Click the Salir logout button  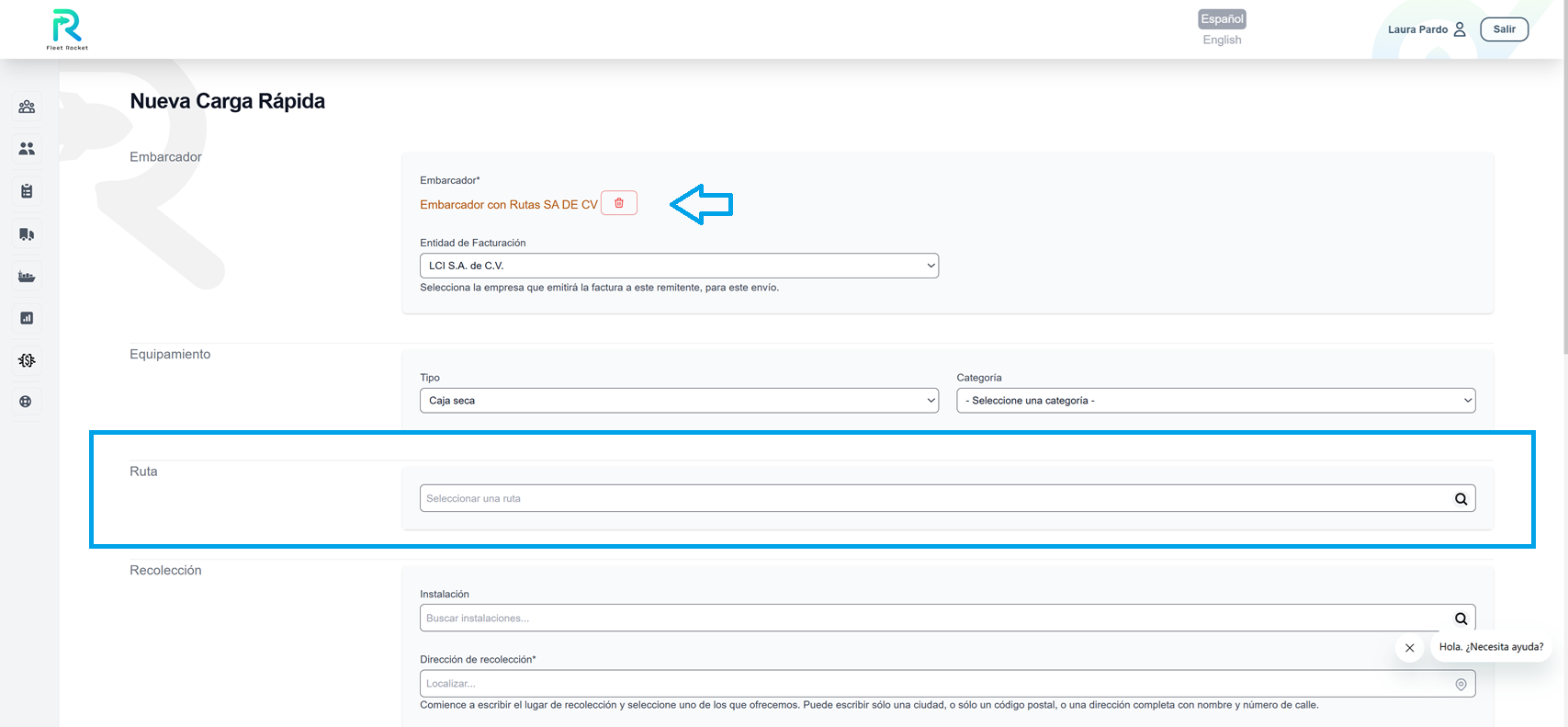(1504, 29)
